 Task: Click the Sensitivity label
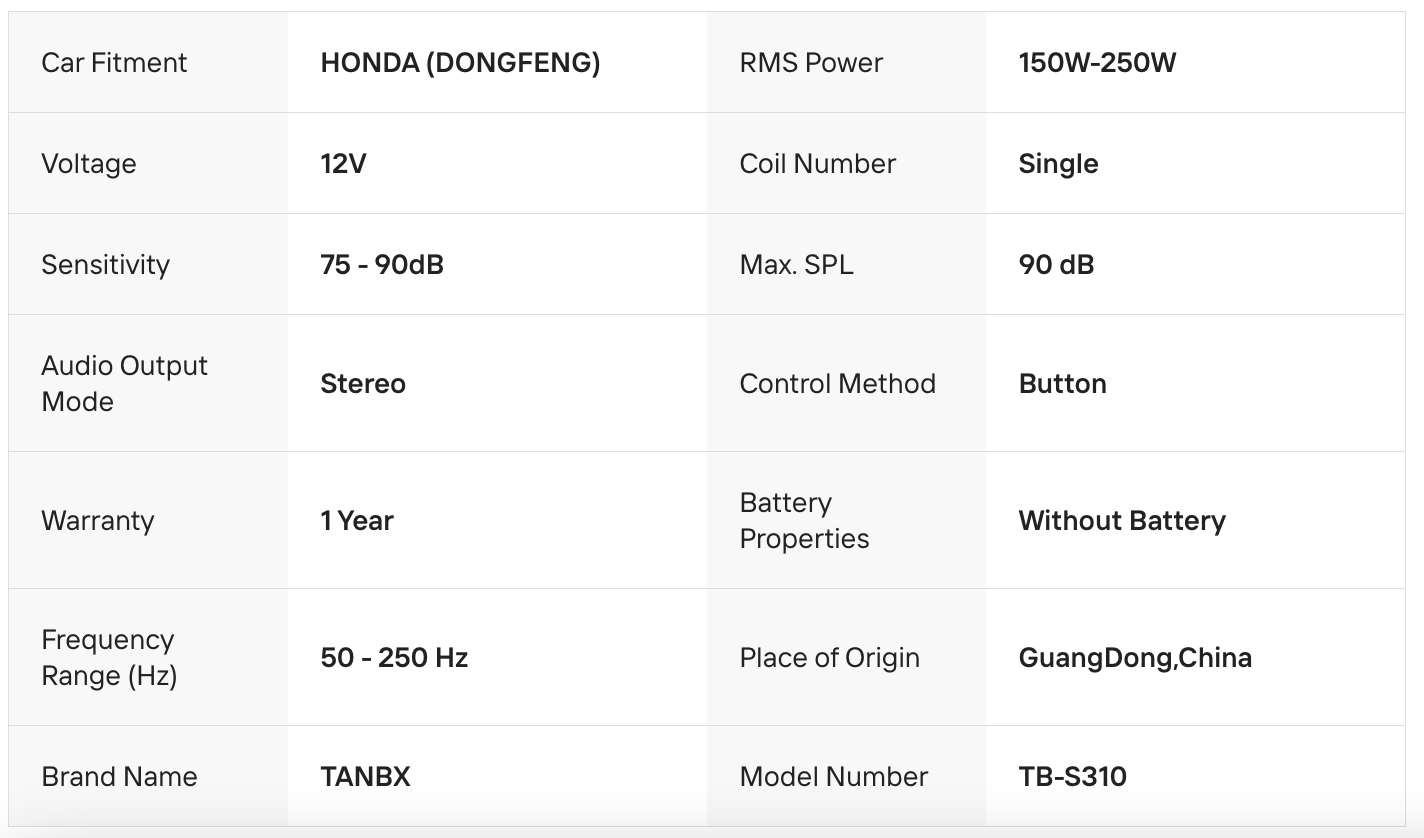tap(105, 265)
